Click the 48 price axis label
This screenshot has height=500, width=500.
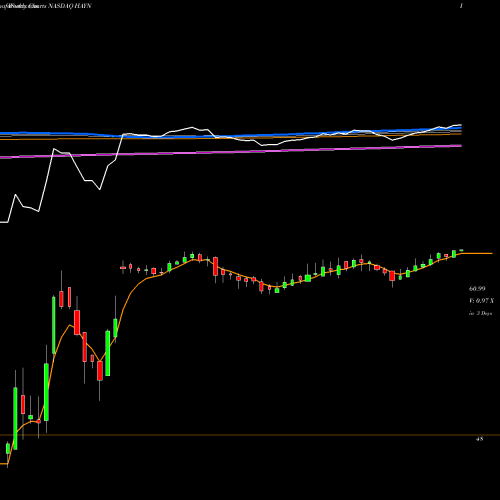pos(479,439)
